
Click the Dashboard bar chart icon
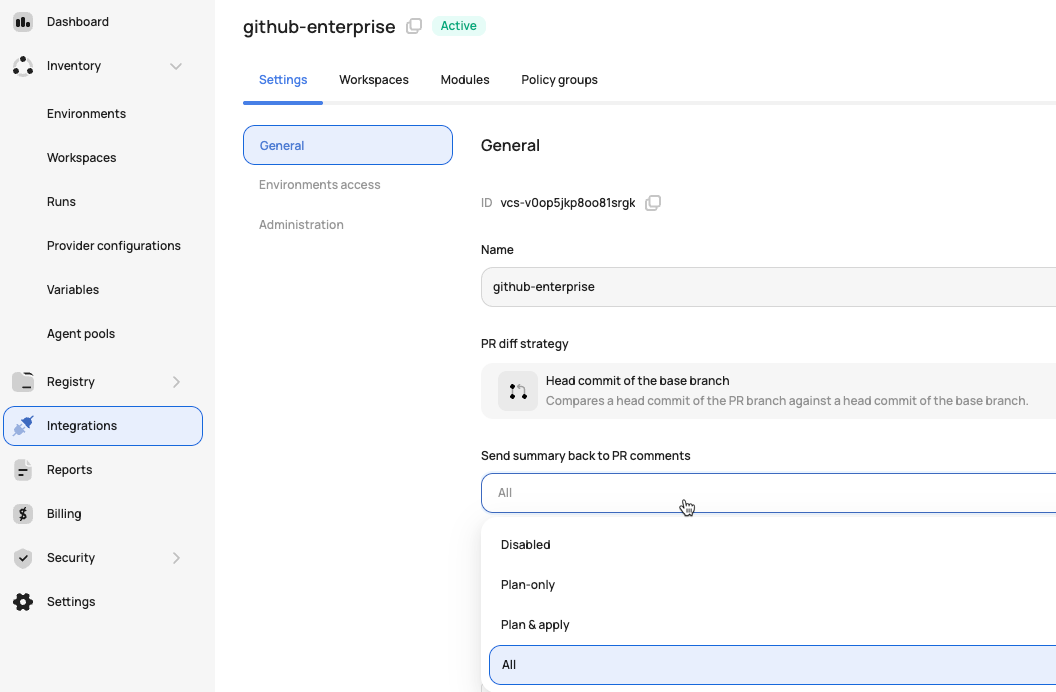[23, 22]
